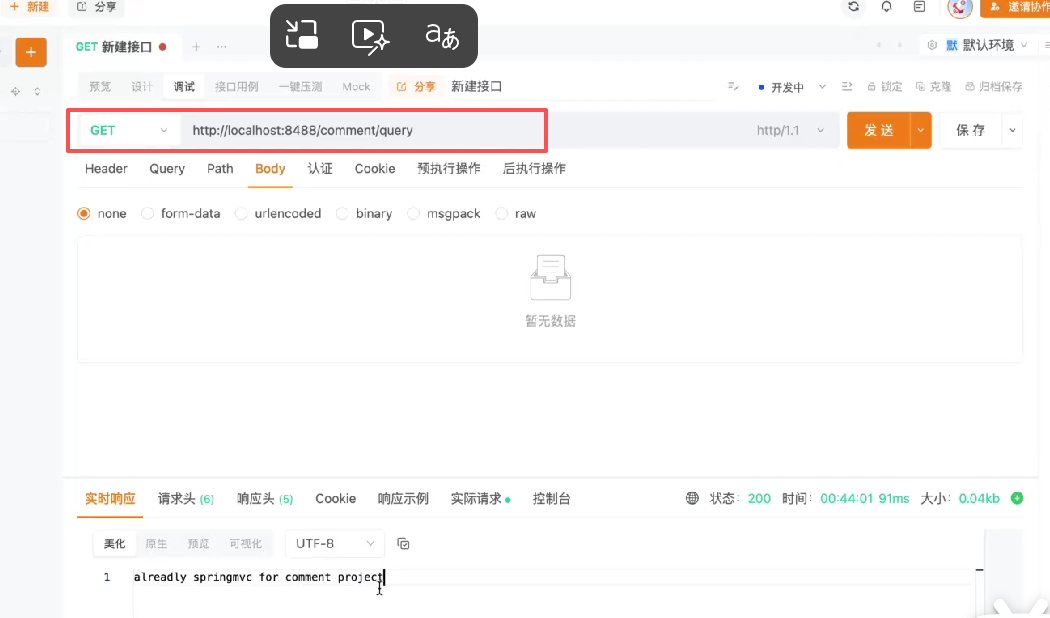Screen dimensions: 1050x618
Task: Switch to the Path tab
Action: pyautogui.click(x=220, y=169)
